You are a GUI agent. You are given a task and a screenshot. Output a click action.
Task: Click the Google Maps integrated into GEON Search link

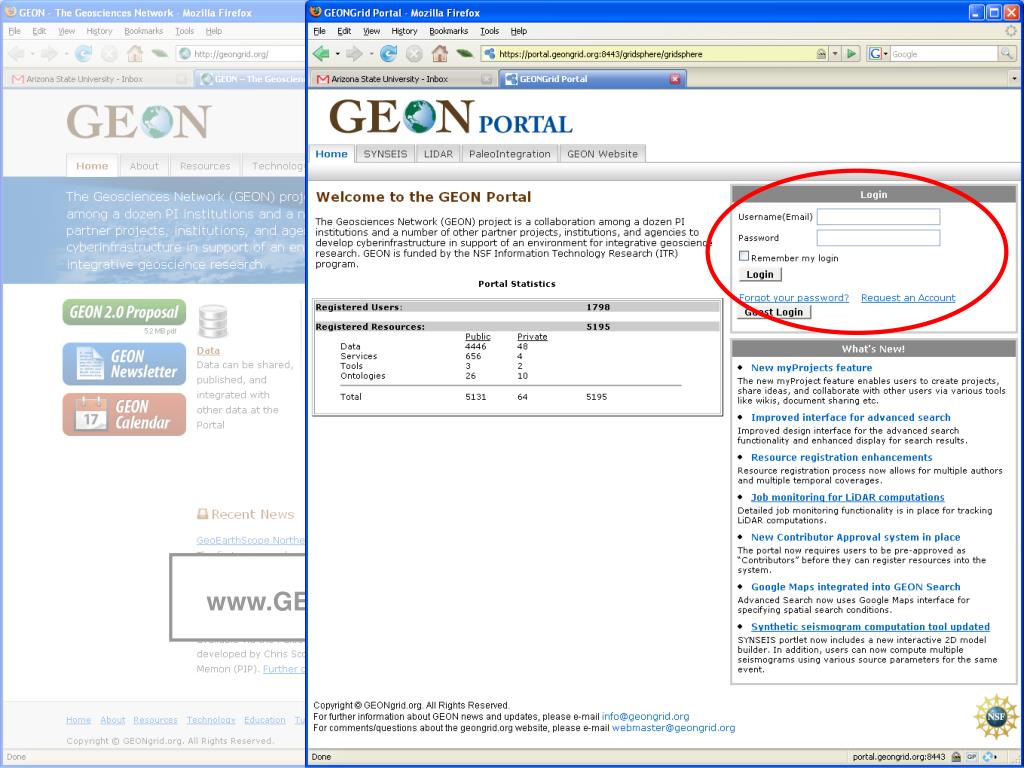coord(856,586)
